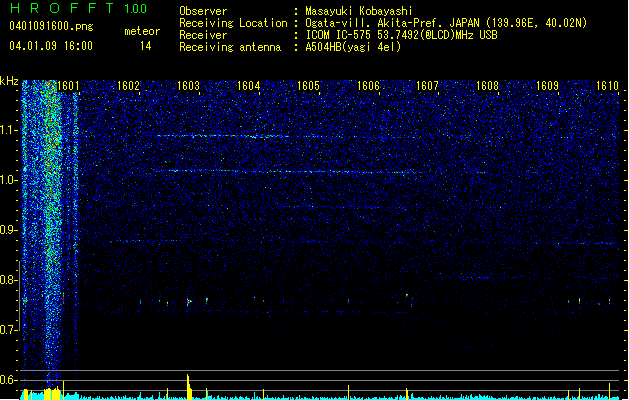Screen dimensions: 629x400
Task: Select the Ogata-vill. Akita-Pref. JAPAN location text
Action: click(446, 23)
